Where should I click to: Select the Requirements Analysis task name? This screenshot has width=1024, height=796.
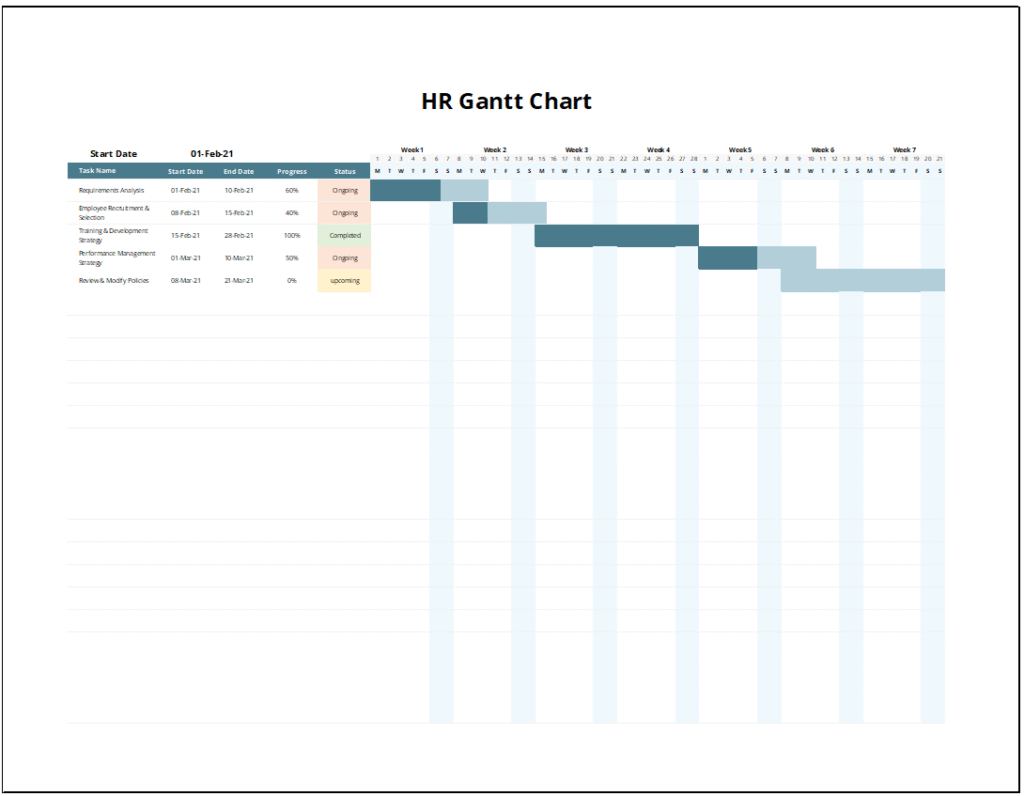tap(112, 190)
